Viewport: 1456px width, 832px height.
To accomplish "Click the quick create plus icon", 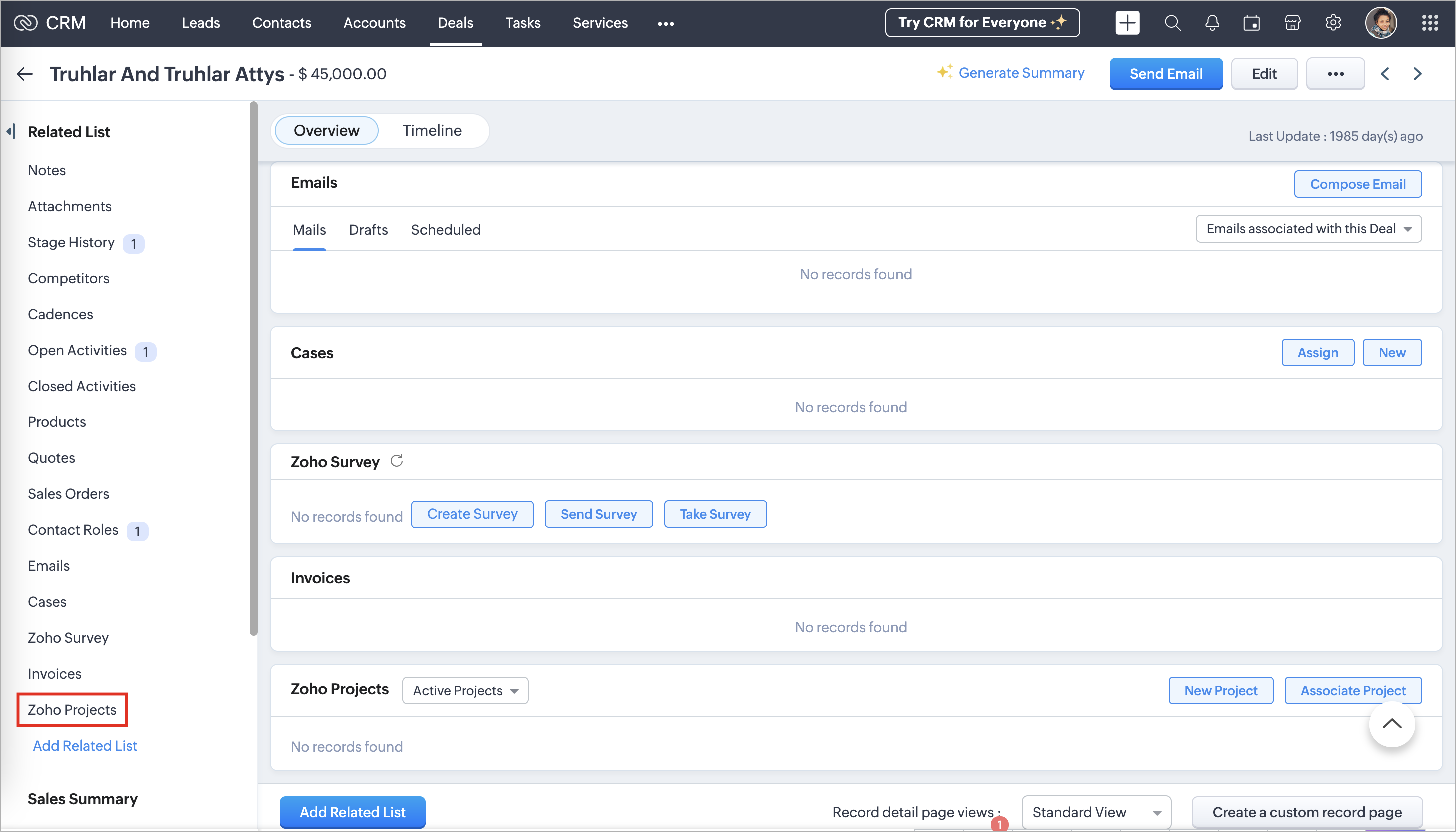I will [x=1127, y=23].
